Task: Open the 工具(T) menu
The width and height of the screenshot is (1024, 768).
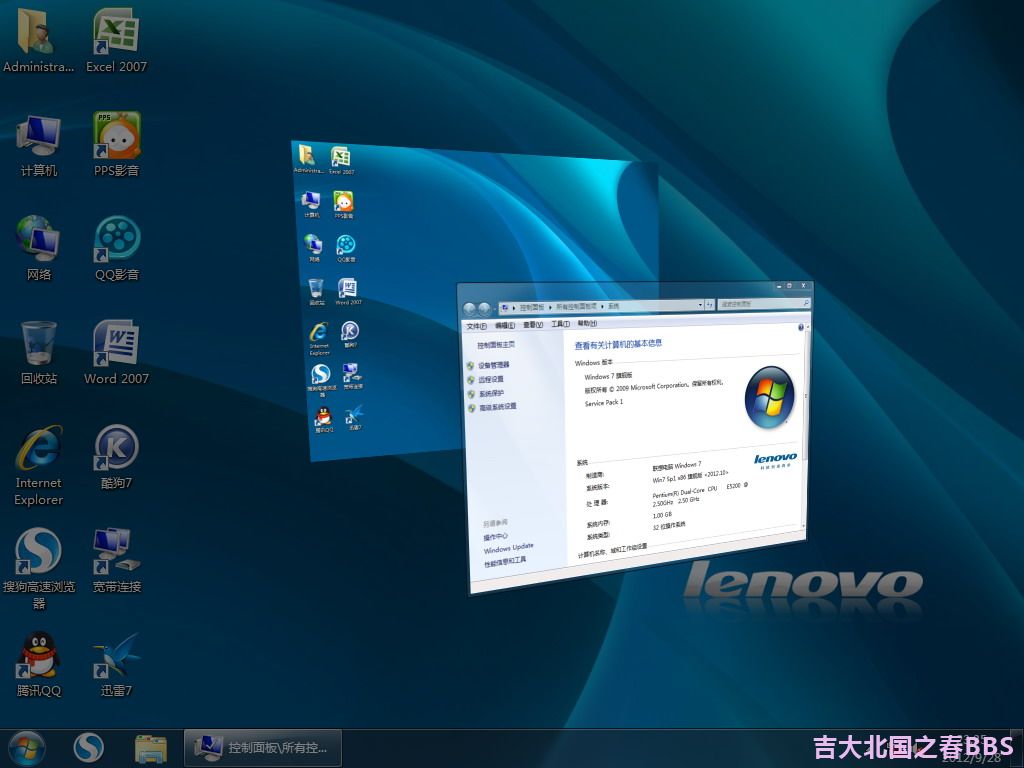Action: click(x=560, y=324)
